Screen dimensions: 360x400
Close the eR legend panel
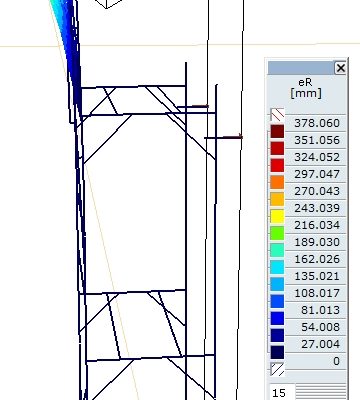pyautogui.click(x=340, y=68)
